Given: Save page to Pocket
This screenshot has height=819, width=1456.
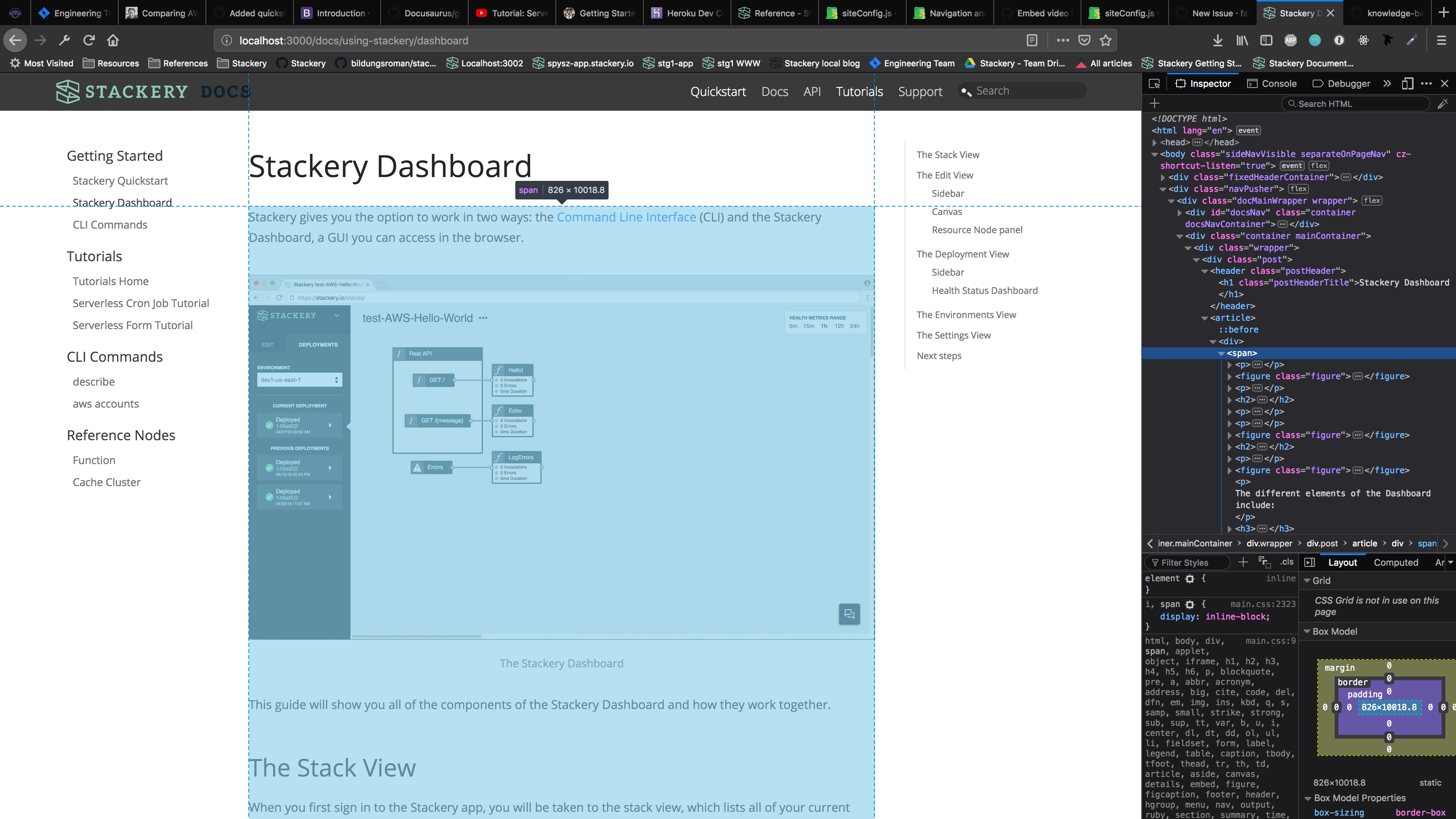Looking at the screenshot, I should point(1084,40).
